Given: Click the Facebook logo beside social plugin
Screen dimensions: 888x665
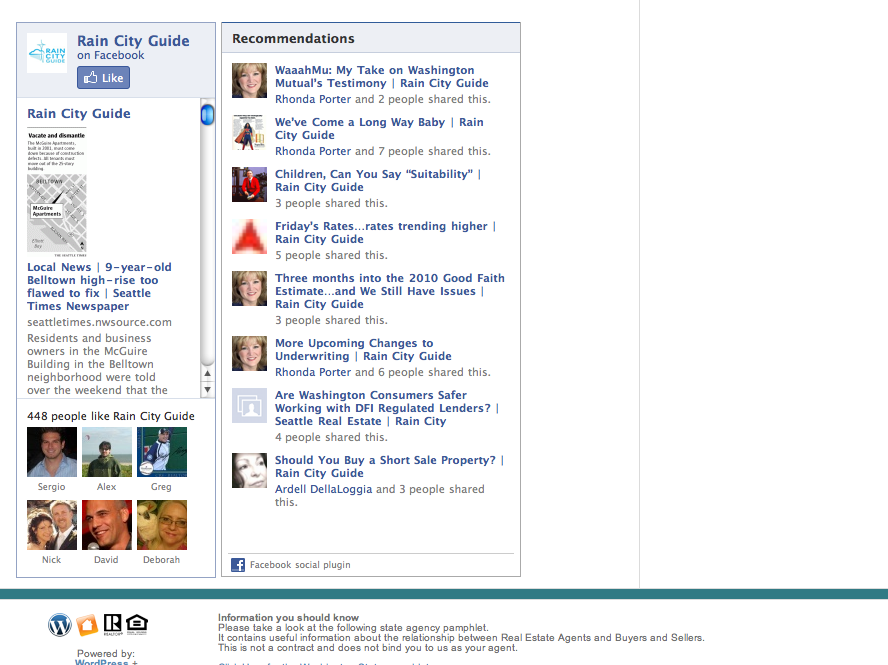Looking at the screenshot, I should [x=238, y=565].
